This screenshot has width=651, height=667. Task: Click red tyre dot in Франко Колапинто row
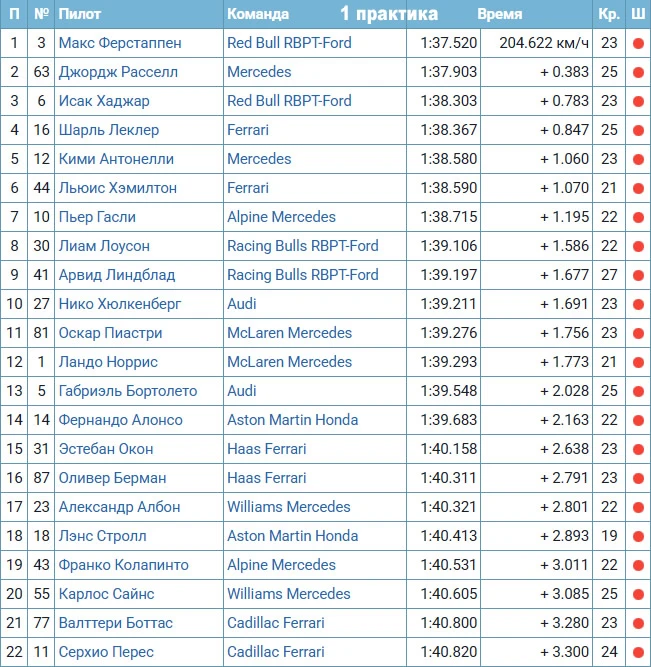638,565
